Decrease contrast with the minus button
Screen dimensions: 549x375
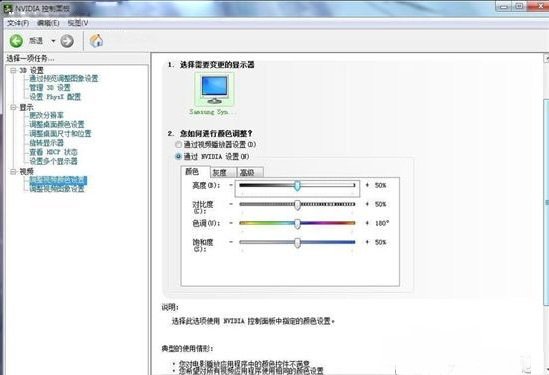point(231,204)
